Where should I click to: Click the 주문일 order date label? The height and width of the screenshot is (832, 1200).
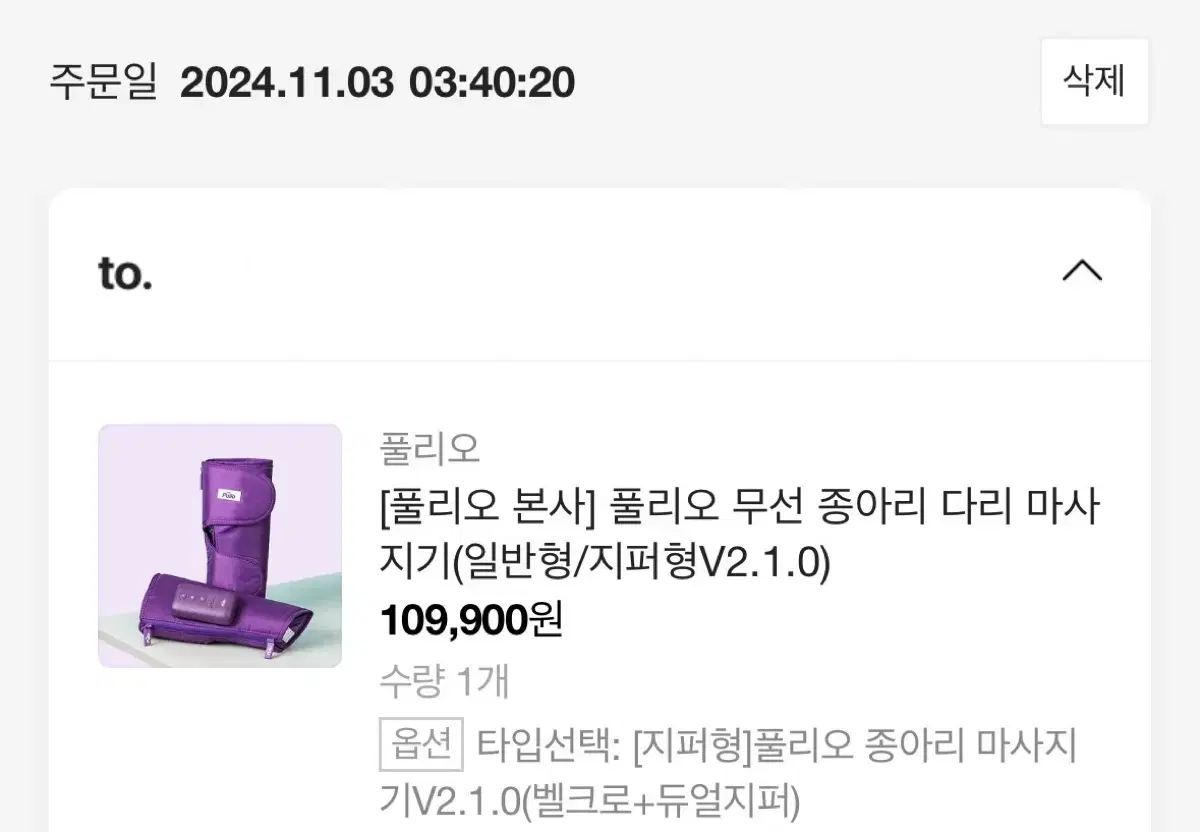[x=104, y=82]
